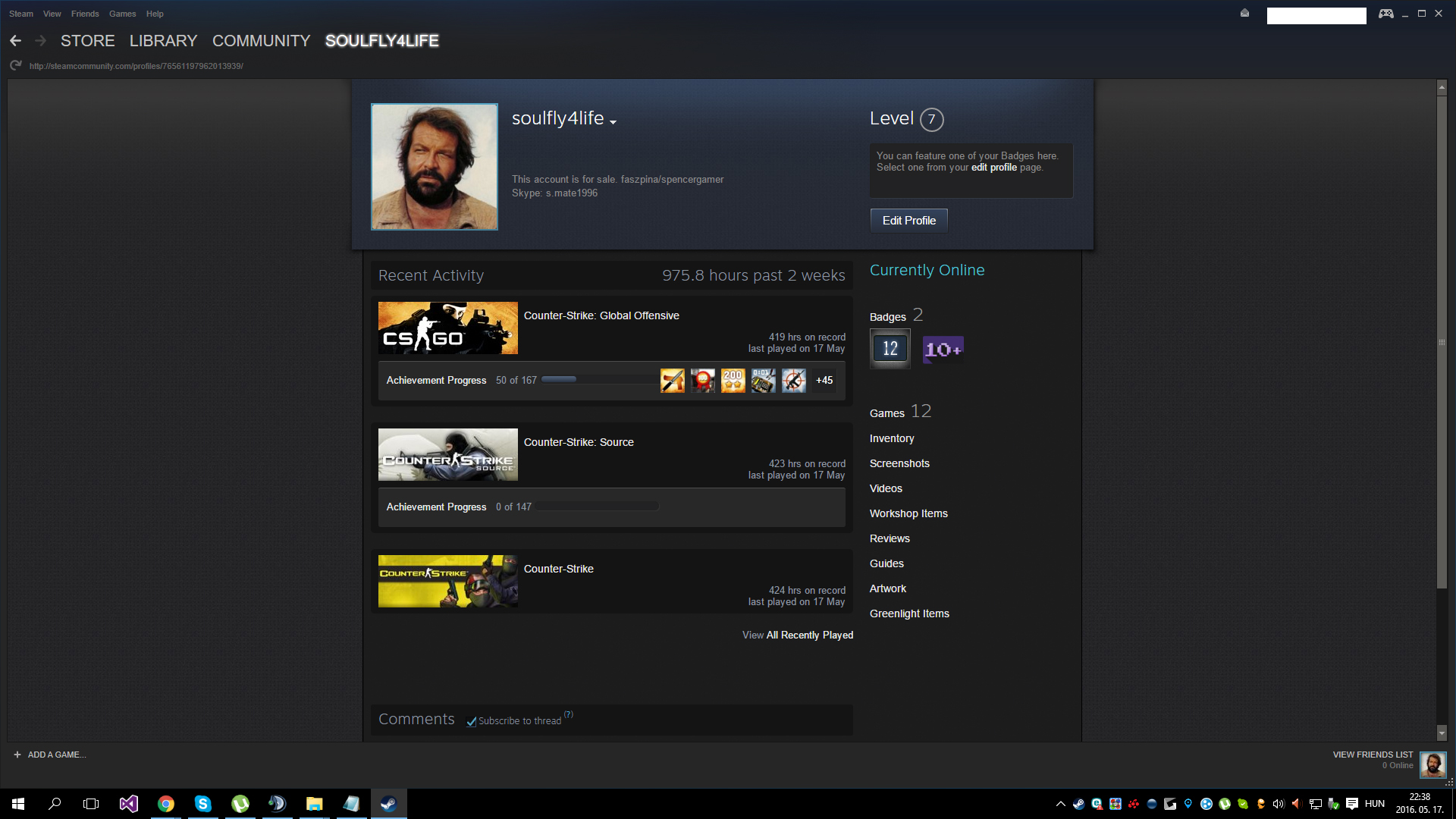Open TeamSpeak from the taskbar

[x=278, y=804]
